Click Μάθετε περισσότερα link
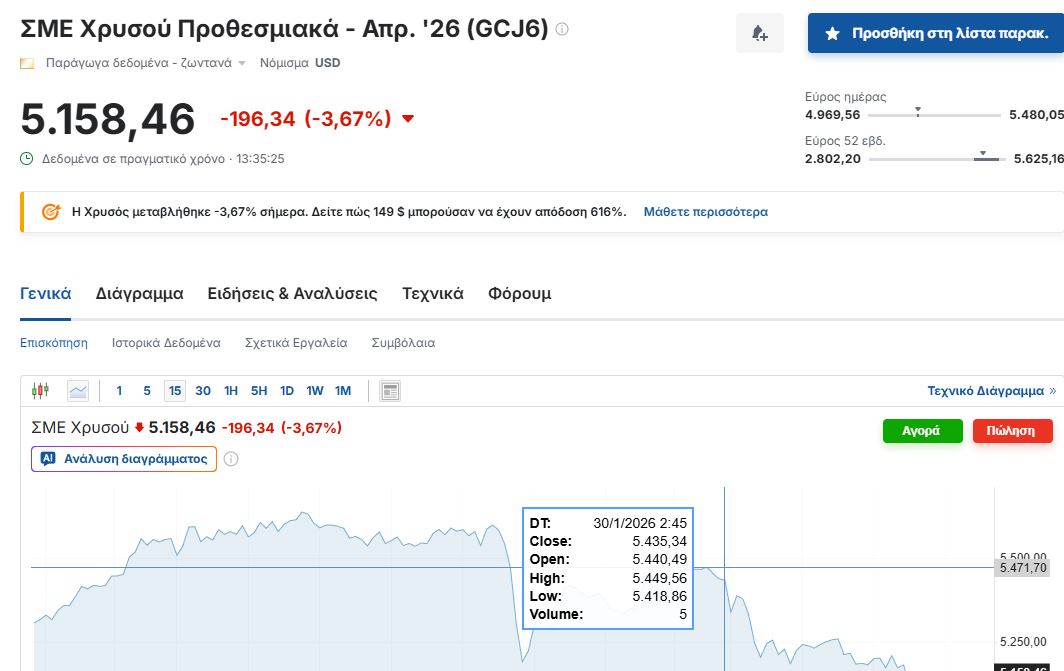 pos(705,212)
